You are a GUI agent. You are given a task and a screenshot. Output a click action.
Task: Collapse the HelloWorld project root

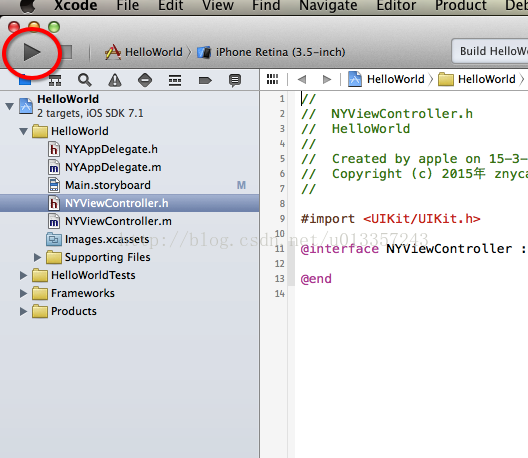[9, 106]
